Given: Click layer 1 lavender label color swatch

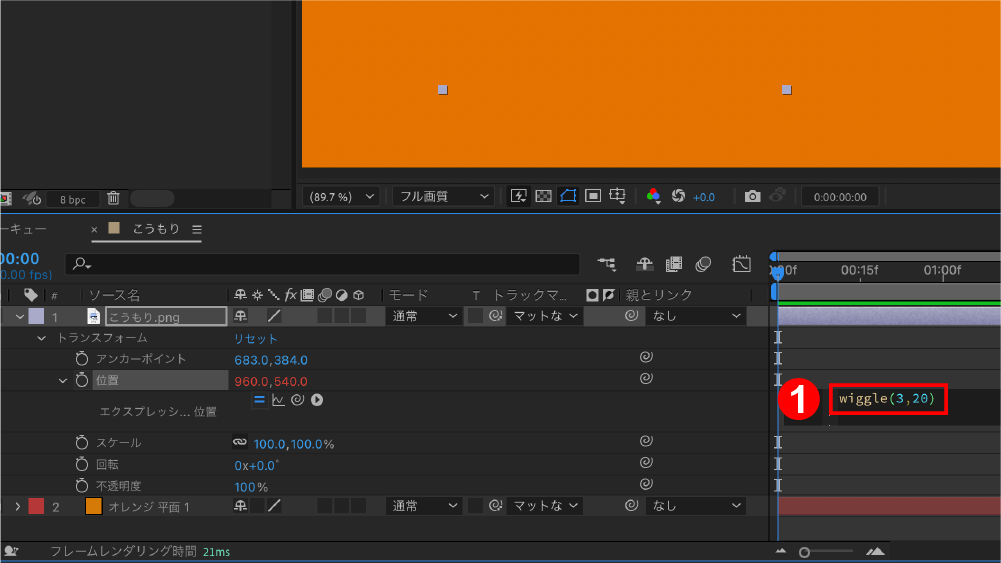Looking at the screenshot, I should [36, 316].
